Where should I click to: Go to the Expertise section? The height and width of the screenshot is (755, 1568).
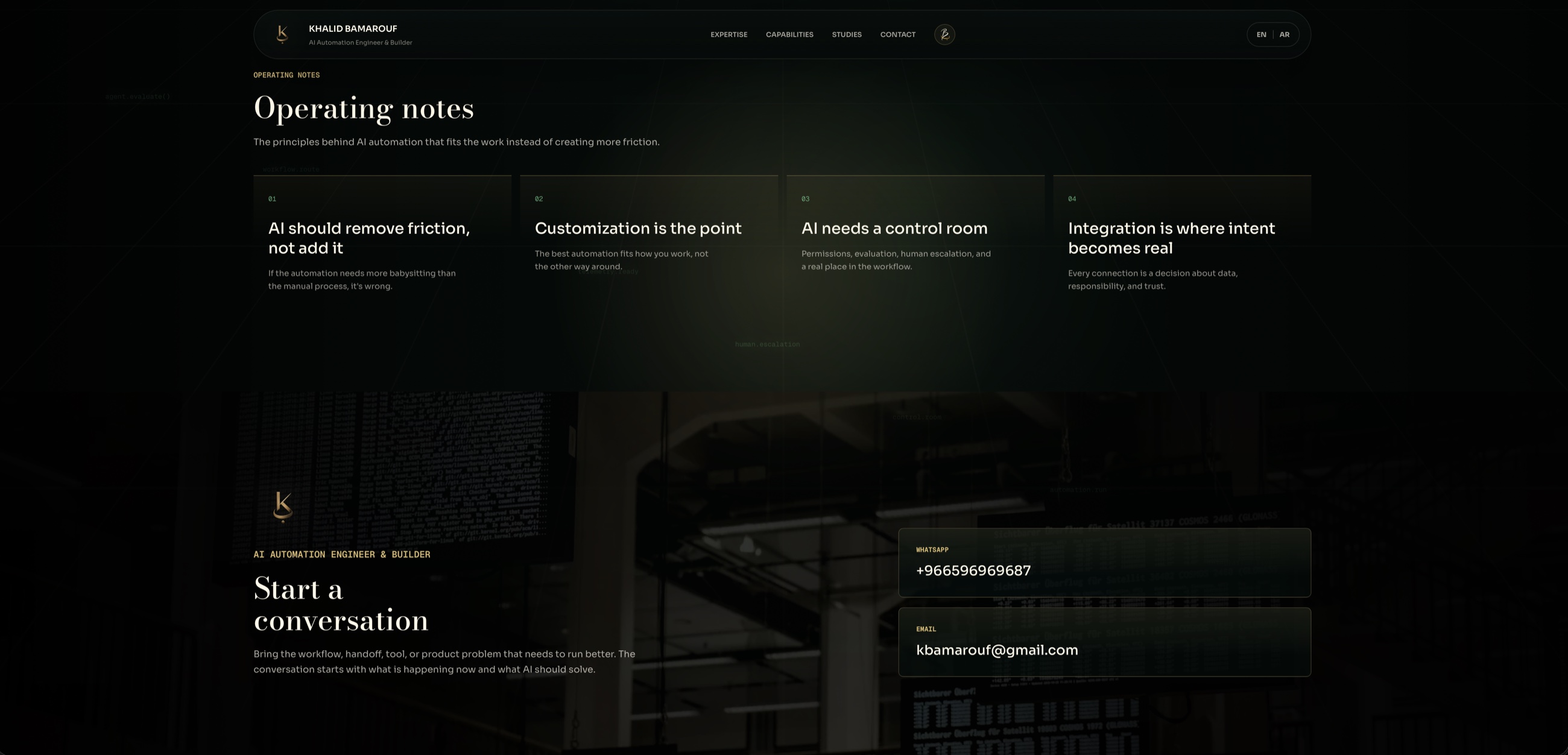pos(729,35)
